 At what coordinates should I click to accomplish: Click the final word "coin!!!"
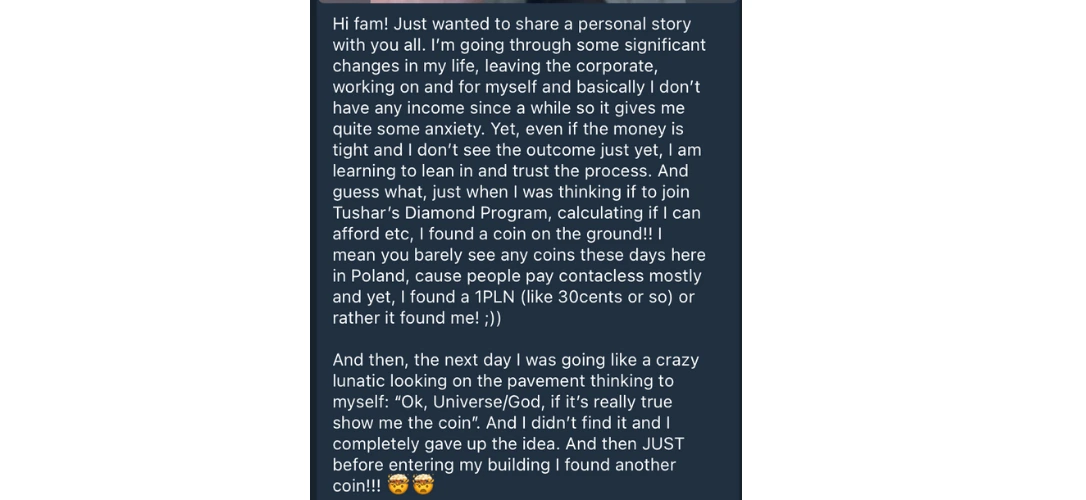(357, 487)
